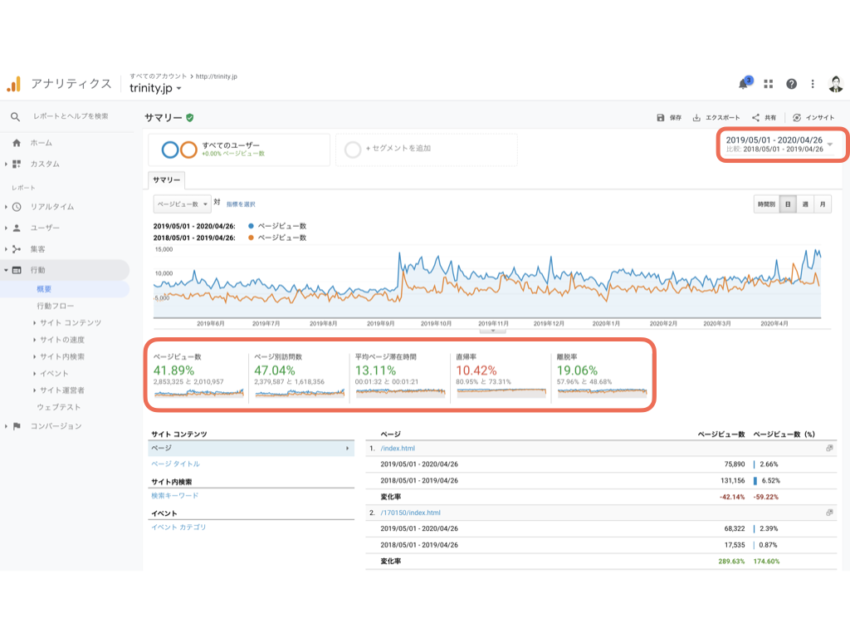
Task: Select the 時間別 hourly chart view
Action: pyautogui.click(x=766, y=204)
